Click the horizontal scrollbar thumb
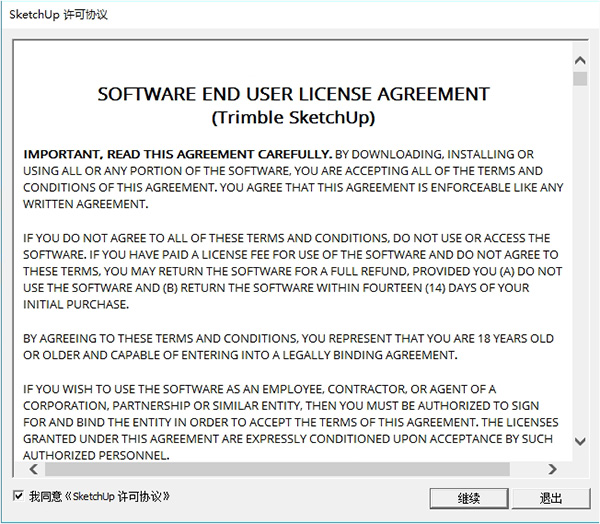600x524 pixels. (x=277, y=469)
